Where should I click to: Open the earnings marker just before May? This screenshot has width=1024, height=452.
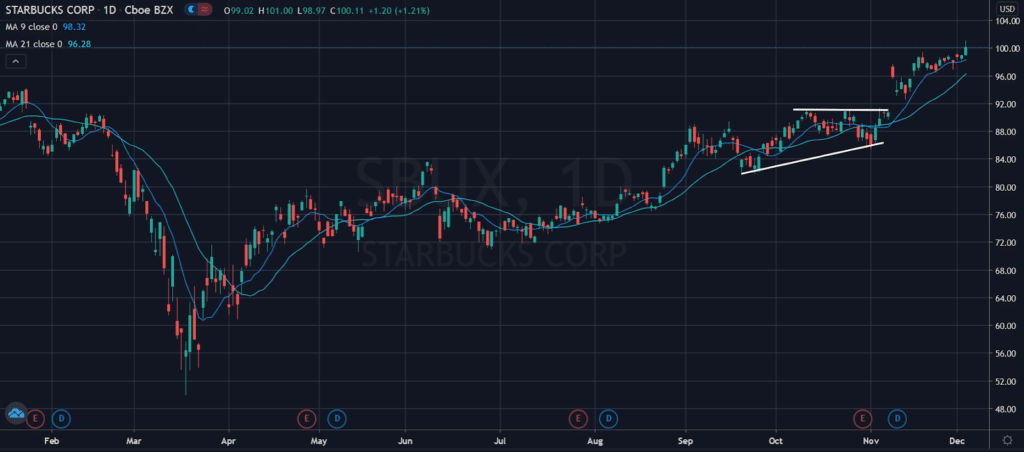coord(305,417)
